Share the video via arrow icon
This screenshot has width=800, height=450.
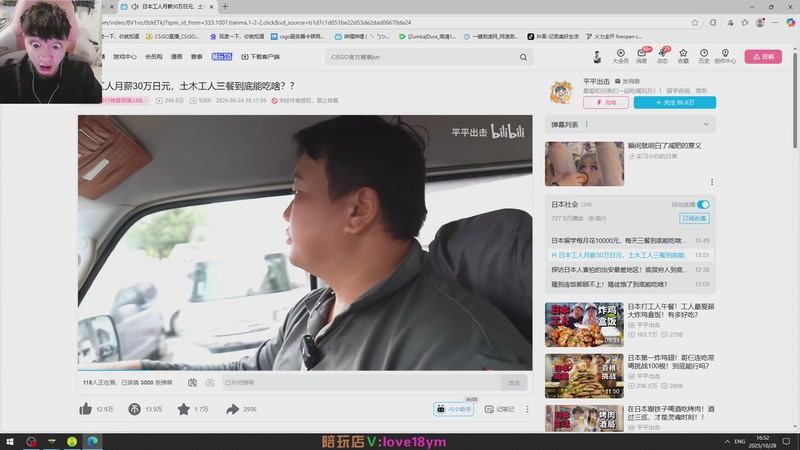coord(233,409)
